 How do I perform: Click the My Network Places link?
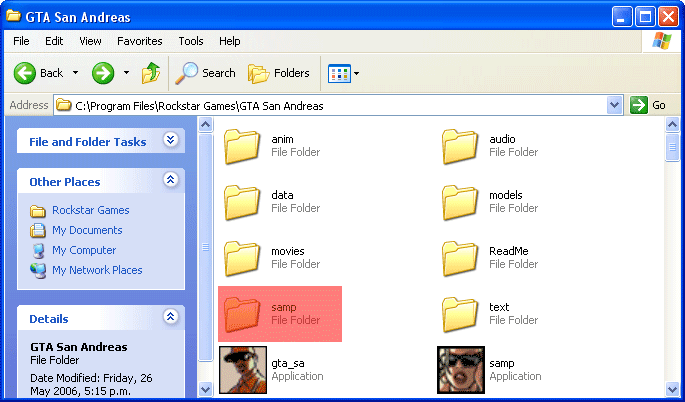[97, 270]
